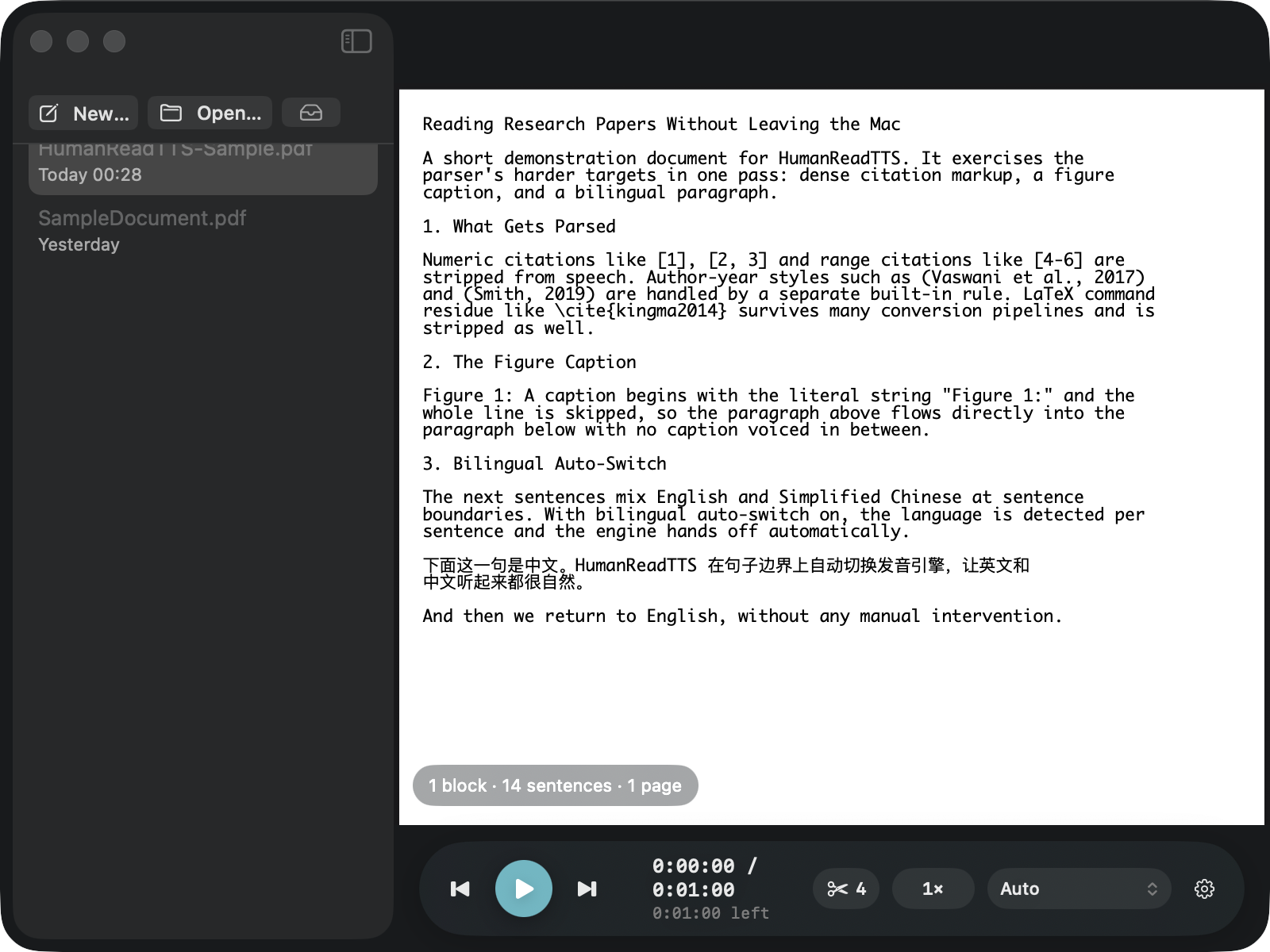The image size is (1270, 952).
Task: Select SampleDocument.pdf in history list
Action: [203, 231]
